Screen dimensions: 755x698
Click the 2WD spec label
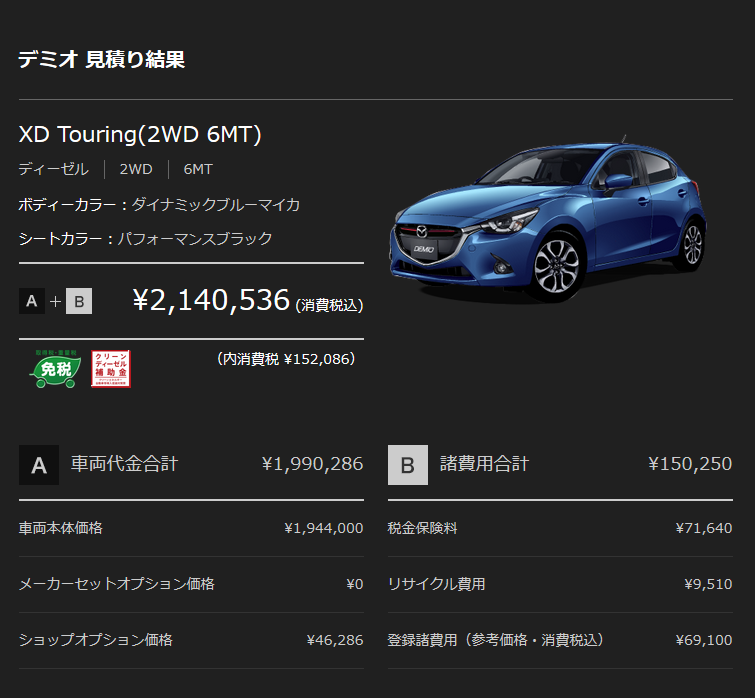coord(136,169)
